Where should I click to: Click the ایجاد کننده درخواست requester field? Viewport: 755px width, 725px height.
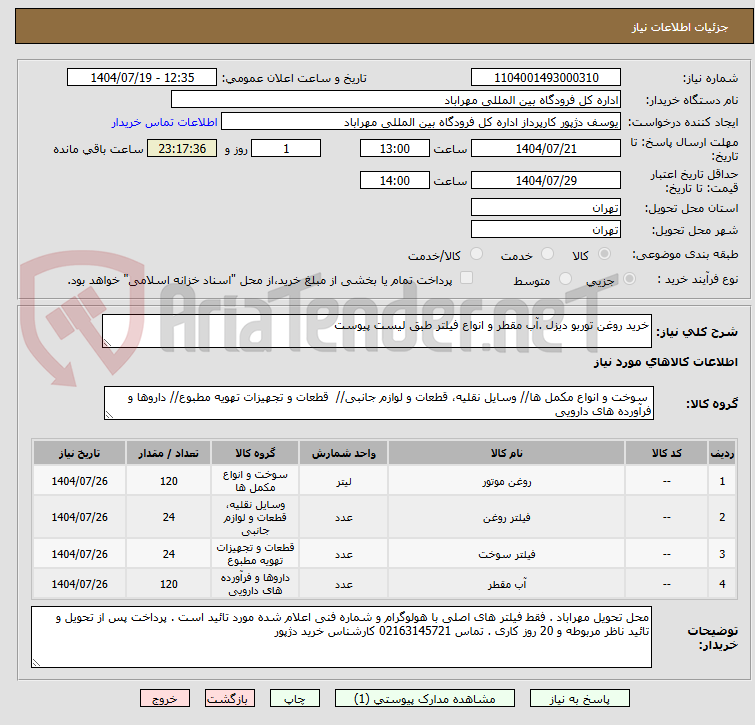(421, 122)
